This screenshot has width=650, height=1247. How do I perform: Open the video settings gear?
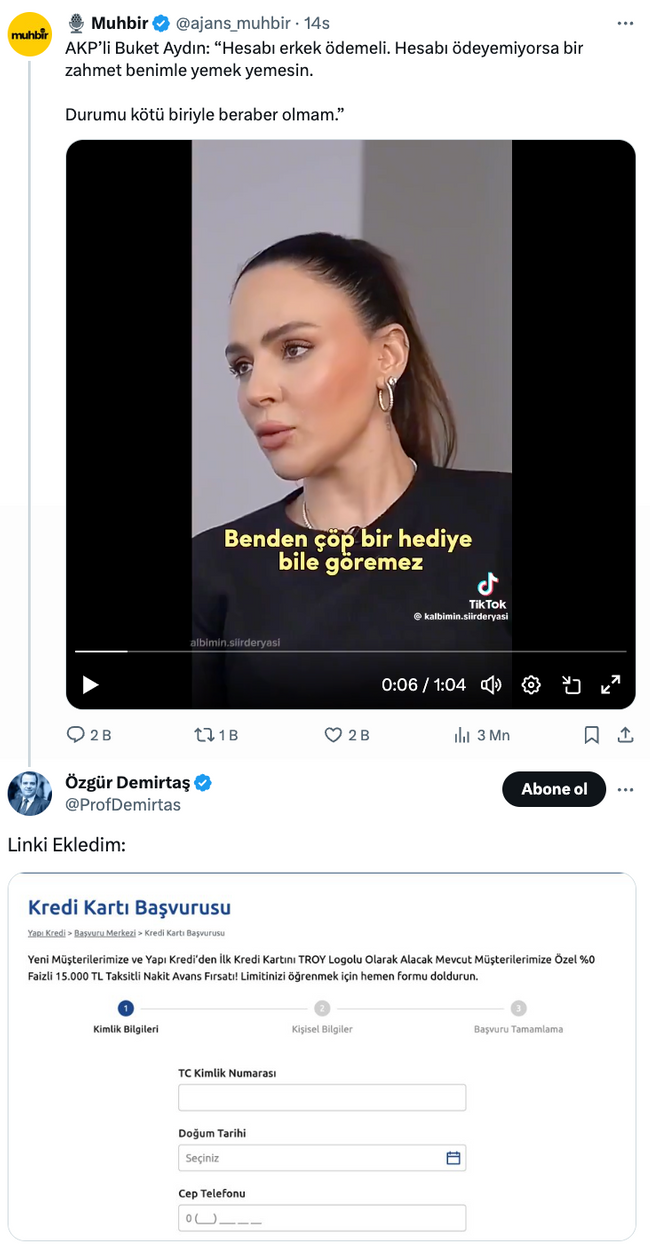pyautogui.click(x=531, y=685)
